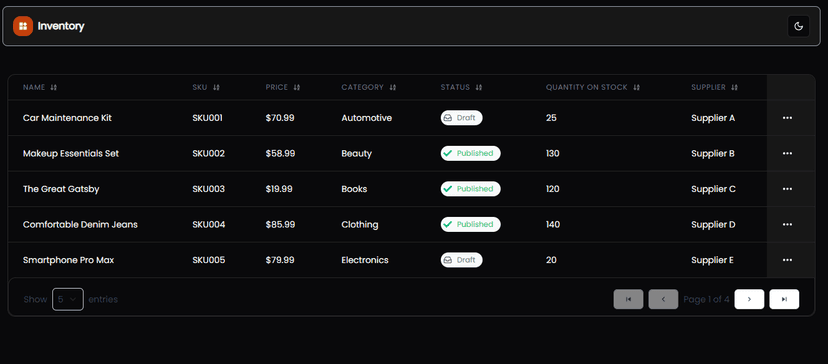Click the Electronics category cell
828x364 pixels.
point(365,260)
